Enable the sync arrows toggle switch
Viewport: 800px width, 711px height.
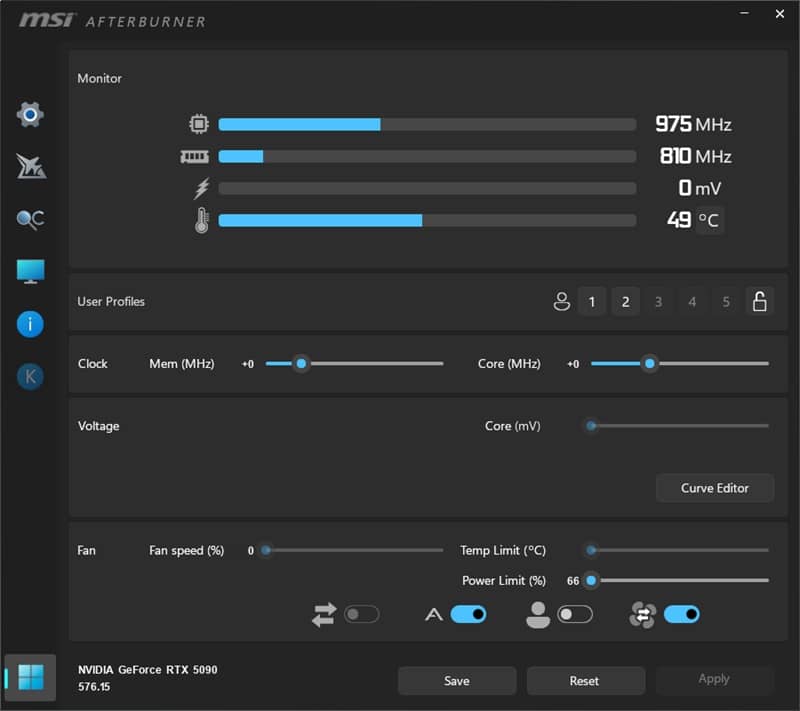361,614
